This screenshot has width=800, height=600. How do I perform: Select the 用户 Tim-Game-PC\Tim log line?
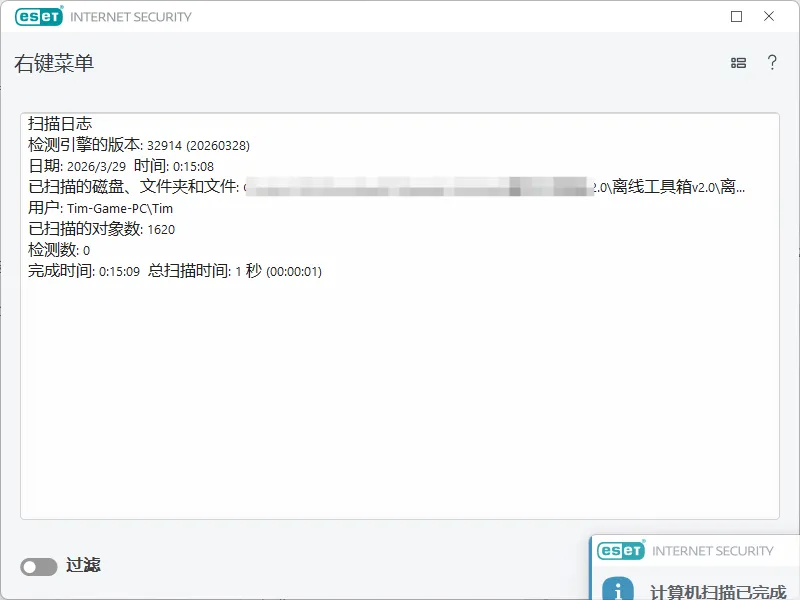[101, 208]
